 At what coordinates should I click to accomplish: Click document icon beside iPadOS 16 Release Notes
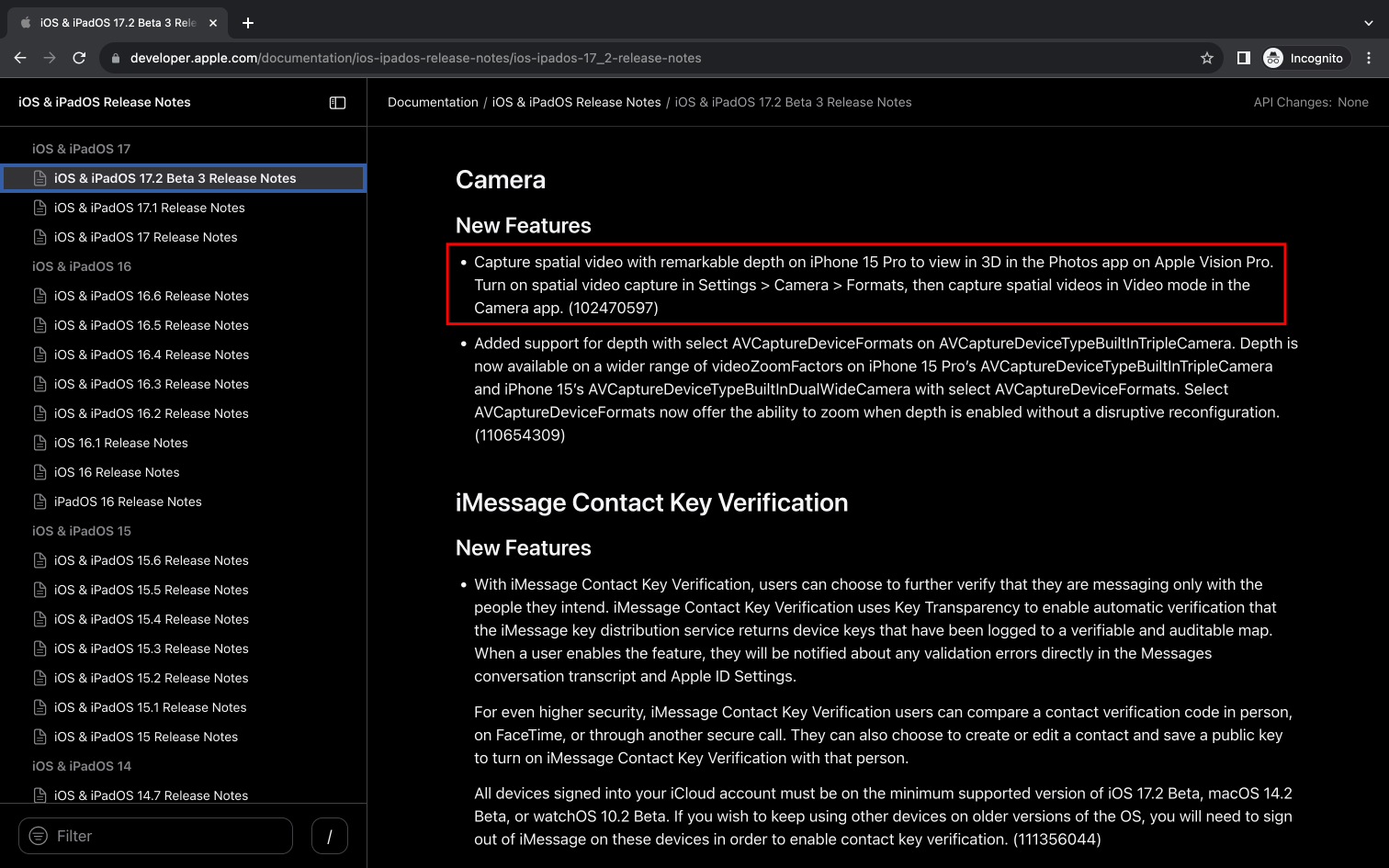[x=40, y=502]
